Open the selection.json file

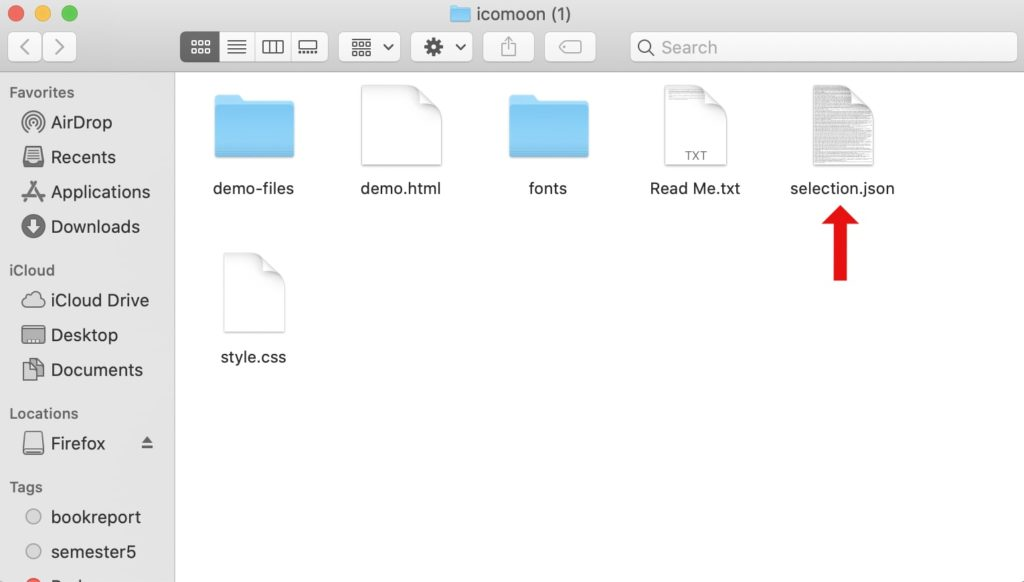click(842, 124)
